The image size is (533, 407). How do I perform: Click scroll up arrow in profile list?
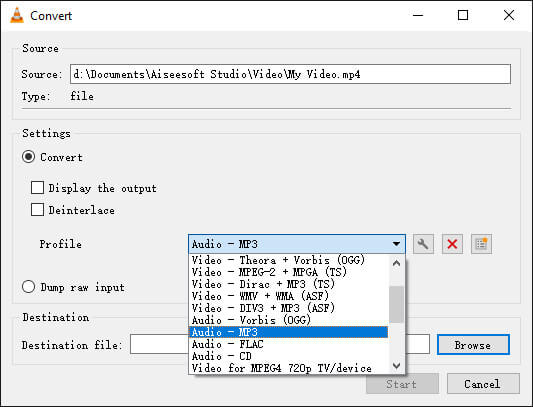(x=396, y=263)
